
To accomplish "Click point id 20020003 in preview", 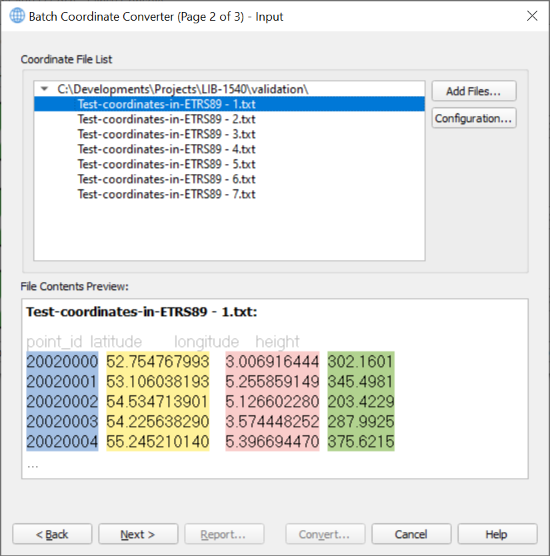I will point(62,422).
